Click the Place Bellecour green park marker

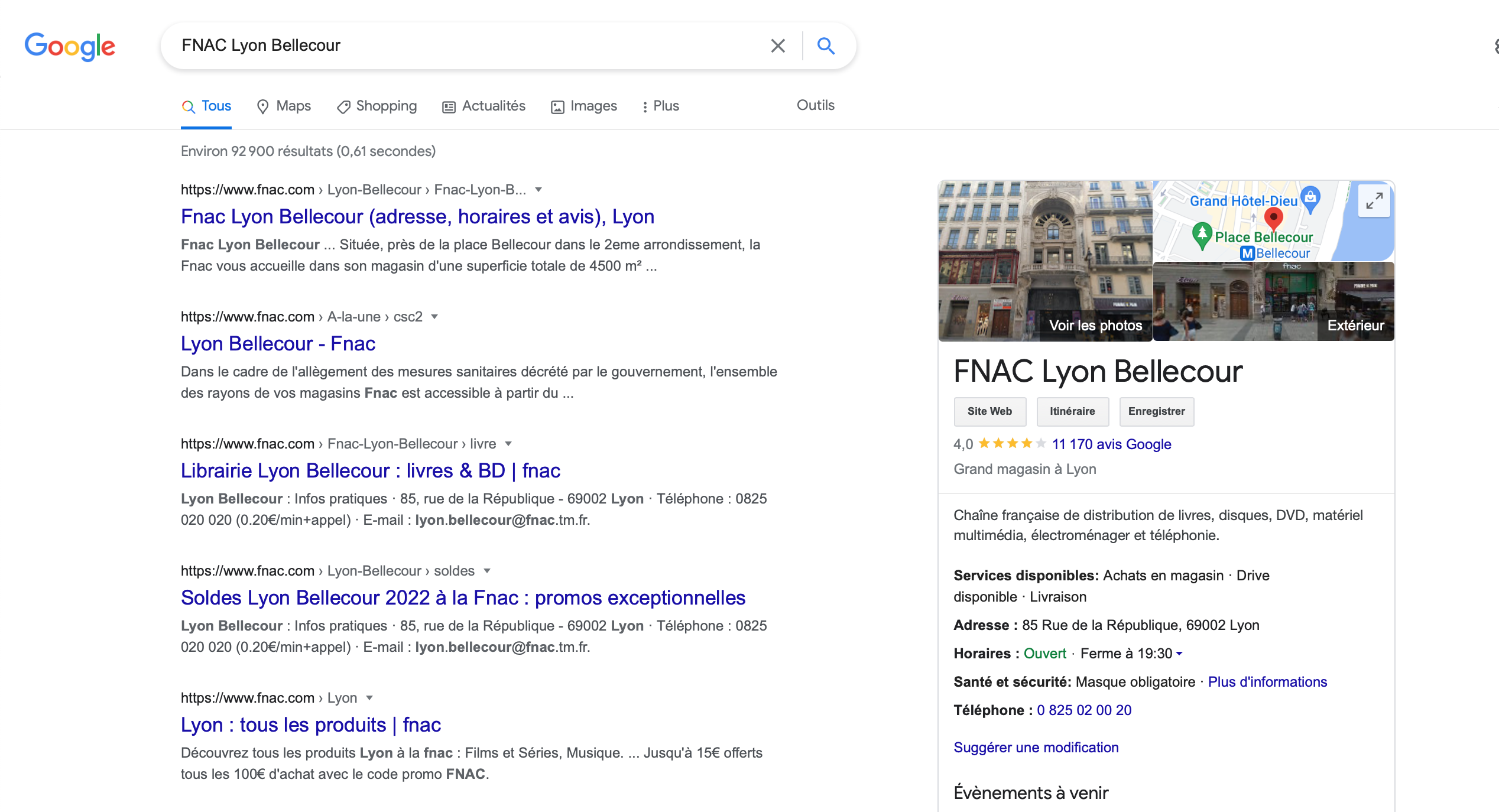[1202, 235]
